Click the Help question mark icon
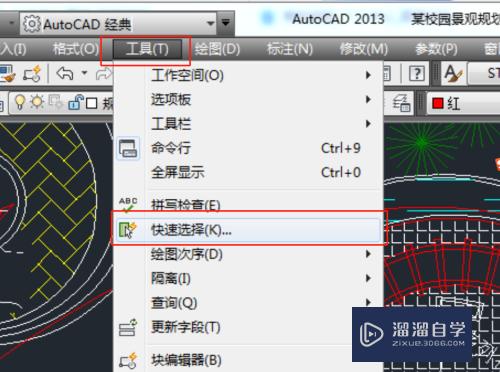The width and height of the screenshot is (500, 372). [417, 73]
